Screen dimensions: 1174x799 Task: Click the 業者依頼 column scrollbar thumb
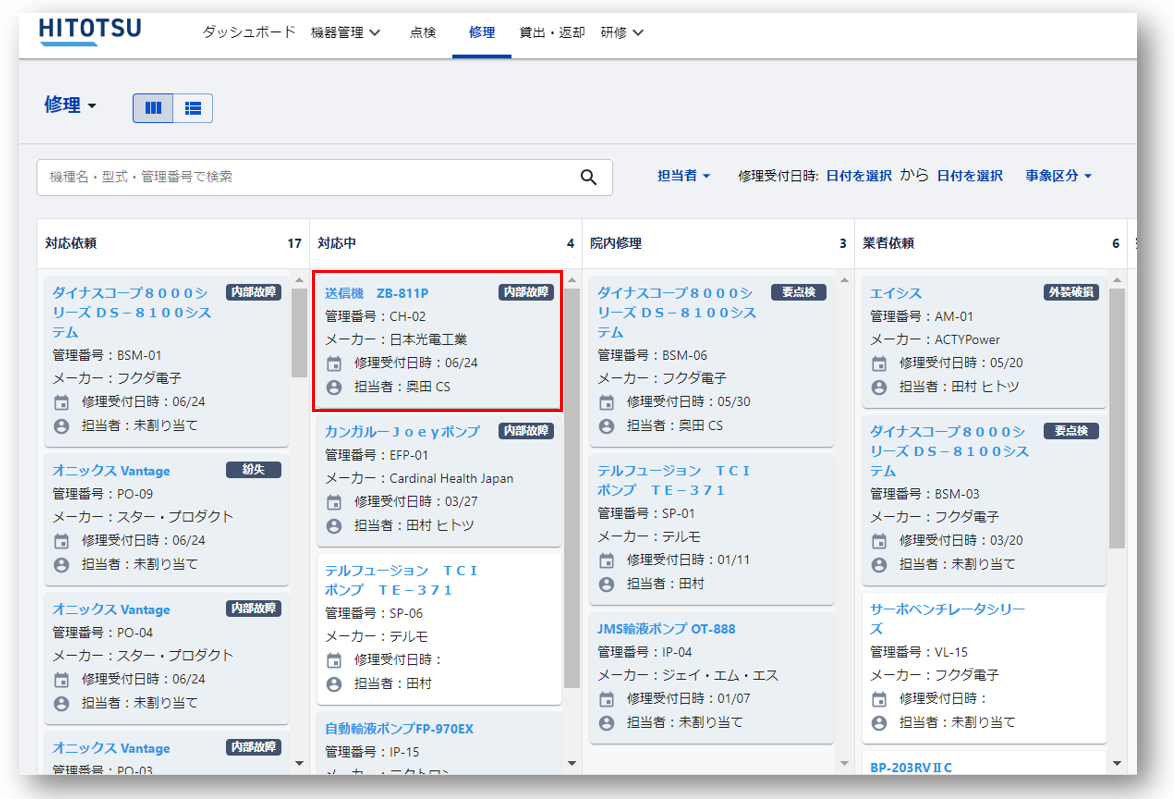(1116, 419)
